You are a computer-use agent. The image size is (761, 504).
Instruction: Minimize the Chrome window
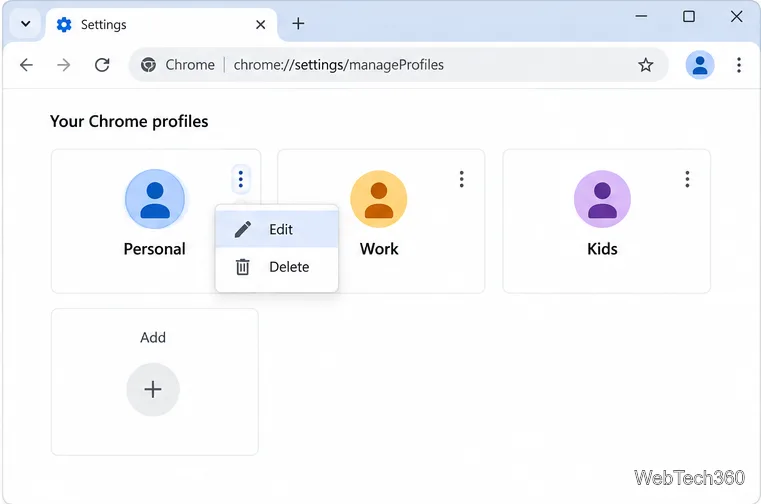coord(641,16)
